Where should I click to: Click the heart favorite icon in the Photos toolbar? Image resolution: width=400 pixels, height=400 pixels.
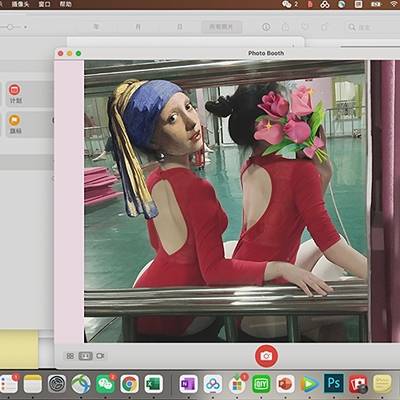[305, 27]
